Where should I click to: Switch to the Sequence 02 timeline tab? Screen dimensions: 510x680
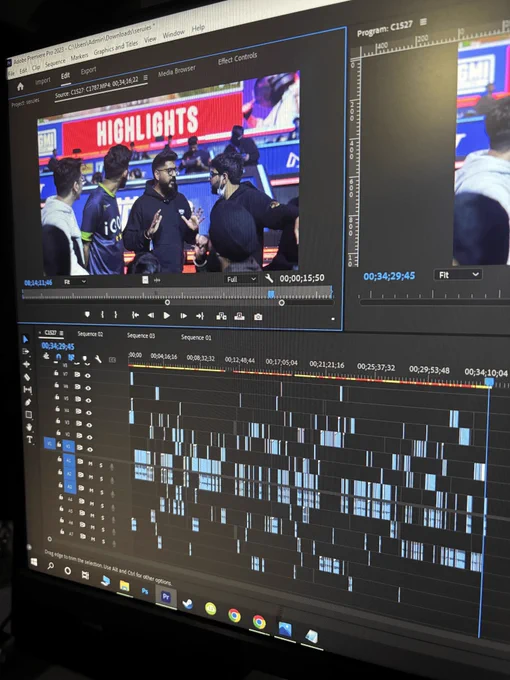coord(90,334)
